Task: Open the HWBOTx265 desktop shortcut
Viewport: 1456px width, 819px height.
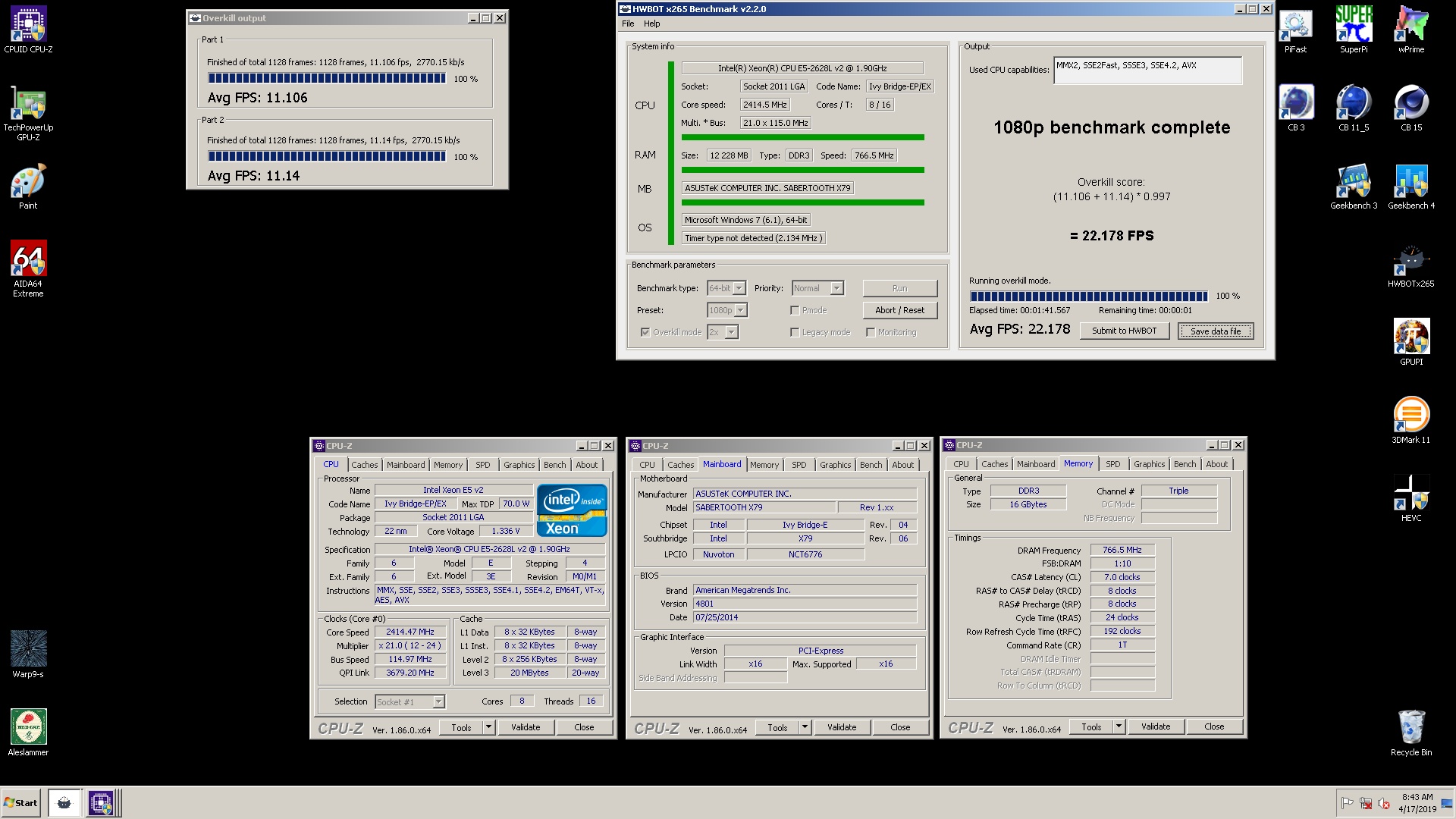Action: click(x=1411, y=265)
